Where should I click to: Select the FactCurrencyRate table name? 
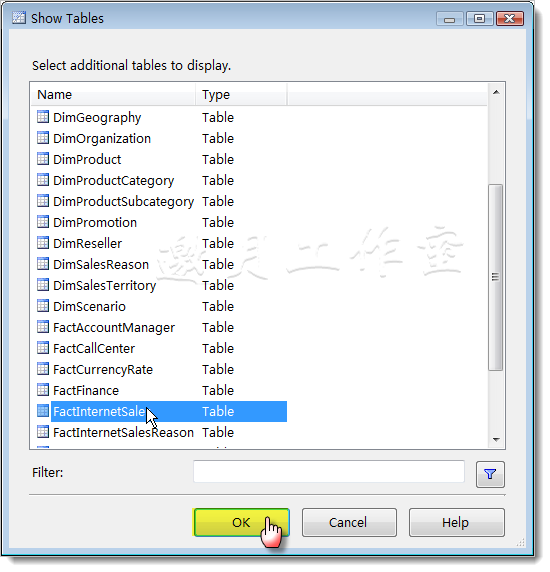click(103, 370)
